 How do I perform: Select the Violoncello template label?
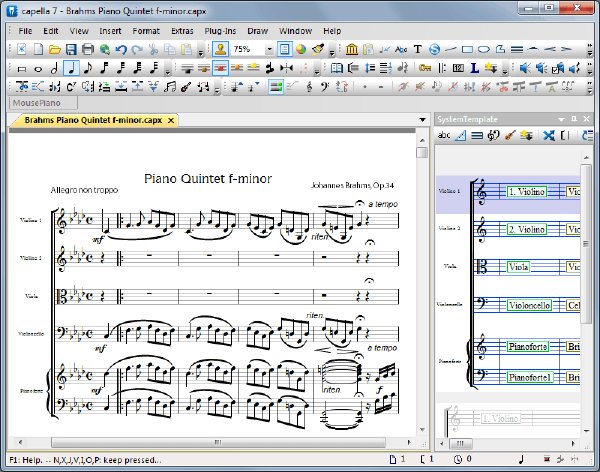[530, 305]
